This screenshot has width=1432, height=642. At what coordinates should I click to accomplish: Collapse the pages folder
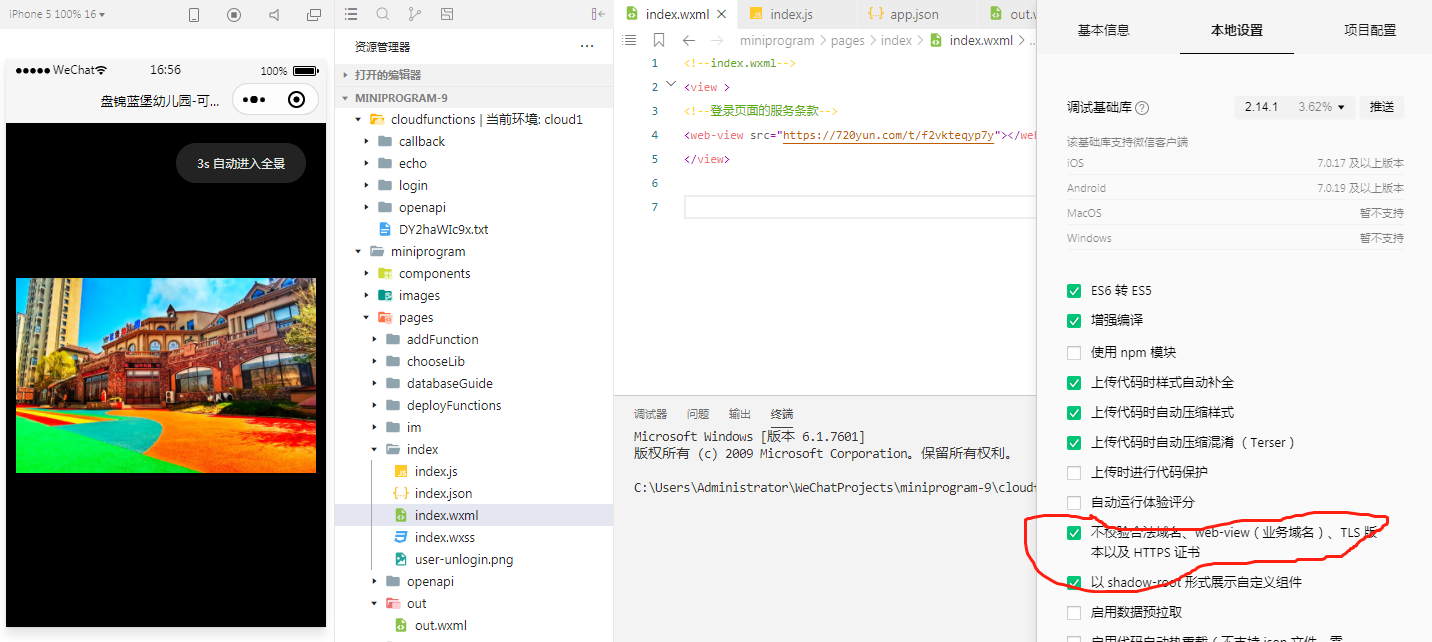tap(366, 317)
